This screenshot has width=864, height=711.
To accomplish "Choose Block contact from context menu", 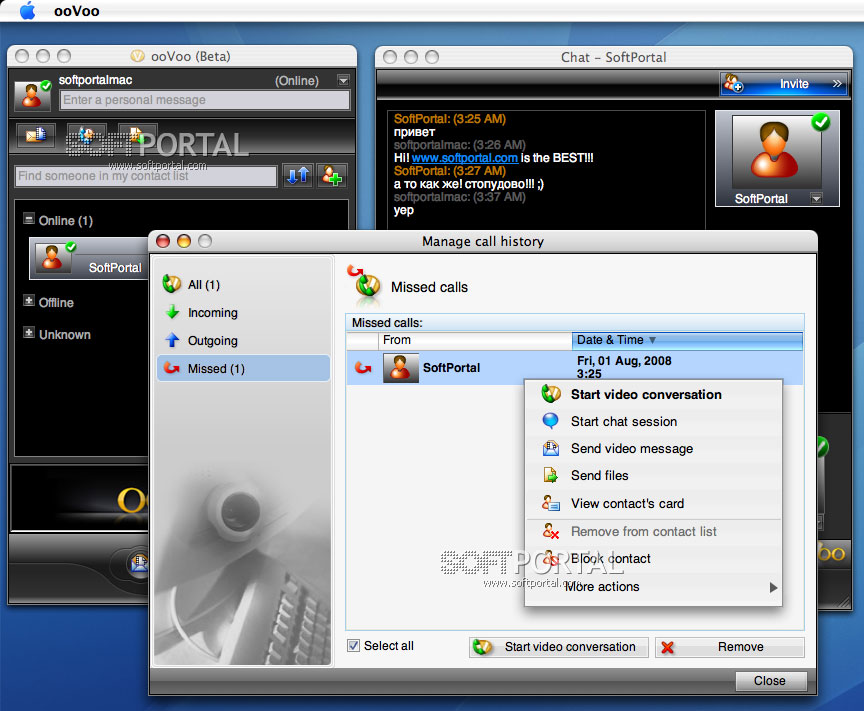I will click(653, 559).
